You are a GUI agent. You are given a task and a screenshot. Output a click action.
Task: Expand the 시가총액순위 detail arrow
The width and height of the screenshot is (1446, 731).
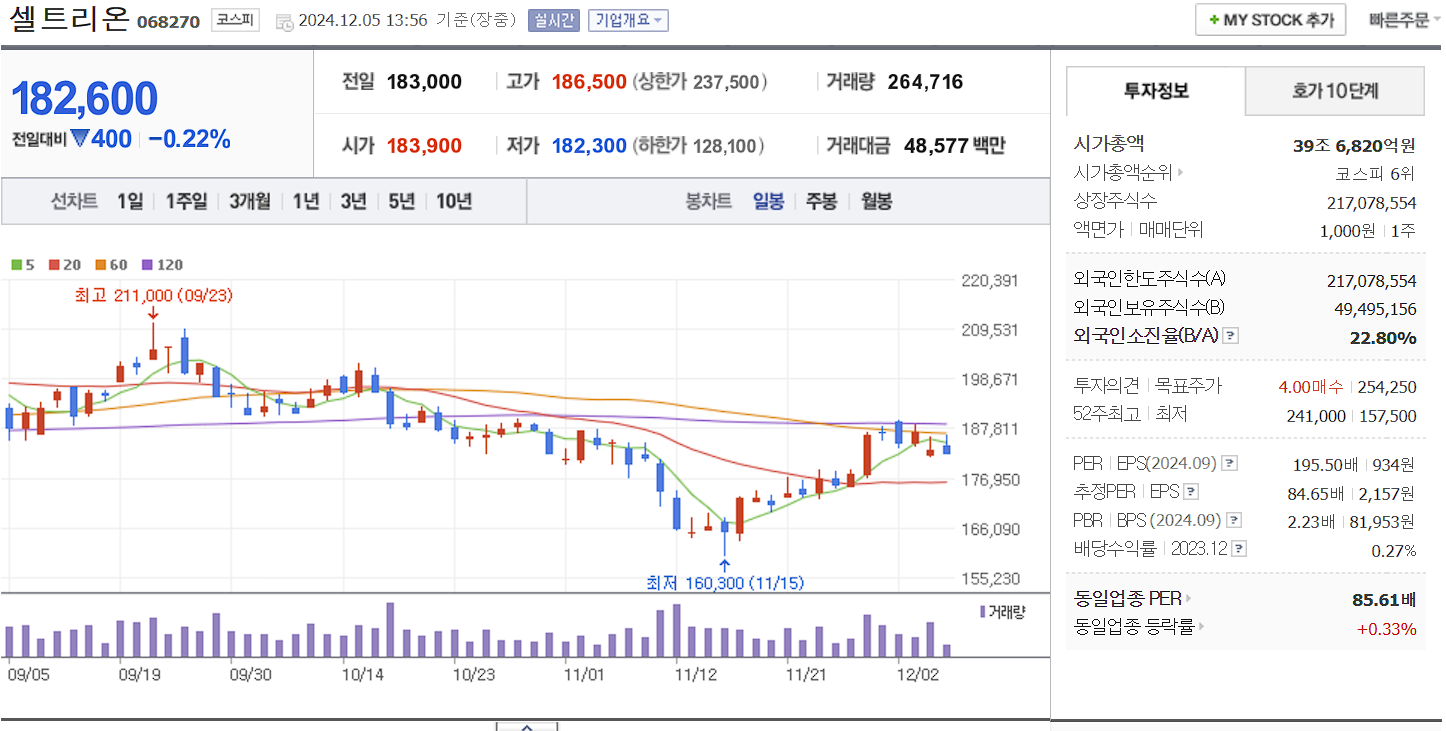point(1179,172)
